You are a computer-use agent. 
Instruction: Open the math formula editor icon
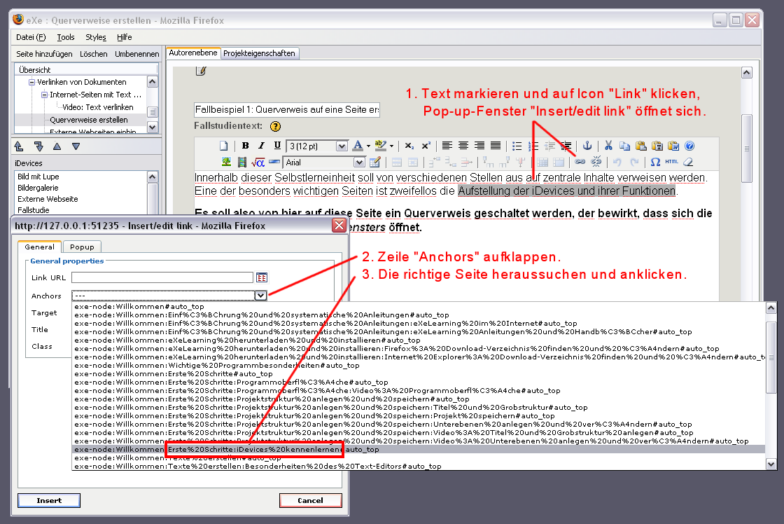click(258, 162)
